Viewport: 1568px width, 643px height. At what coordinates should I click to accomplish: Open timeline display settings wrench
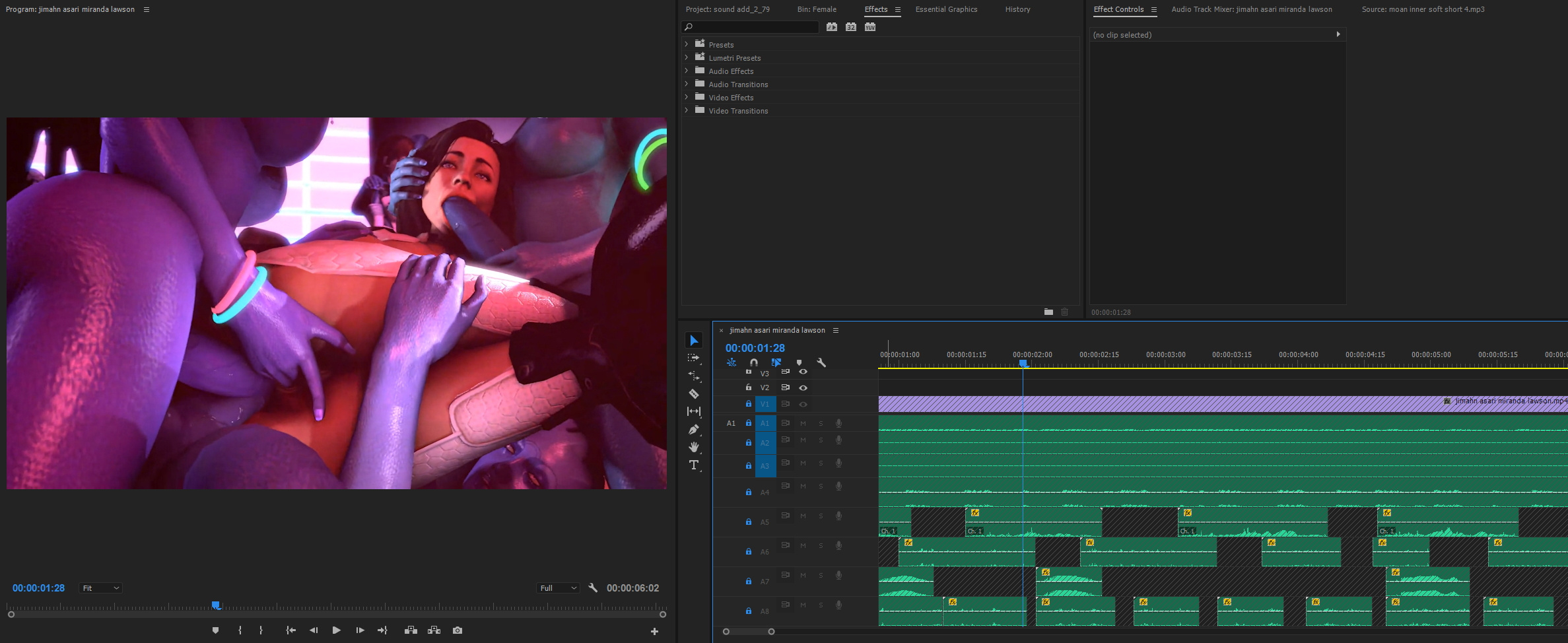(x=821, y=362)
